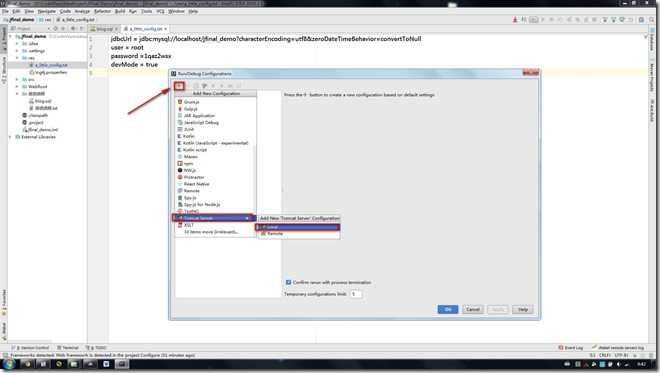This screenshot has width=660, height=373.
Task: Click Help in Run/Debug Configurations
Action: click(523, 309)
